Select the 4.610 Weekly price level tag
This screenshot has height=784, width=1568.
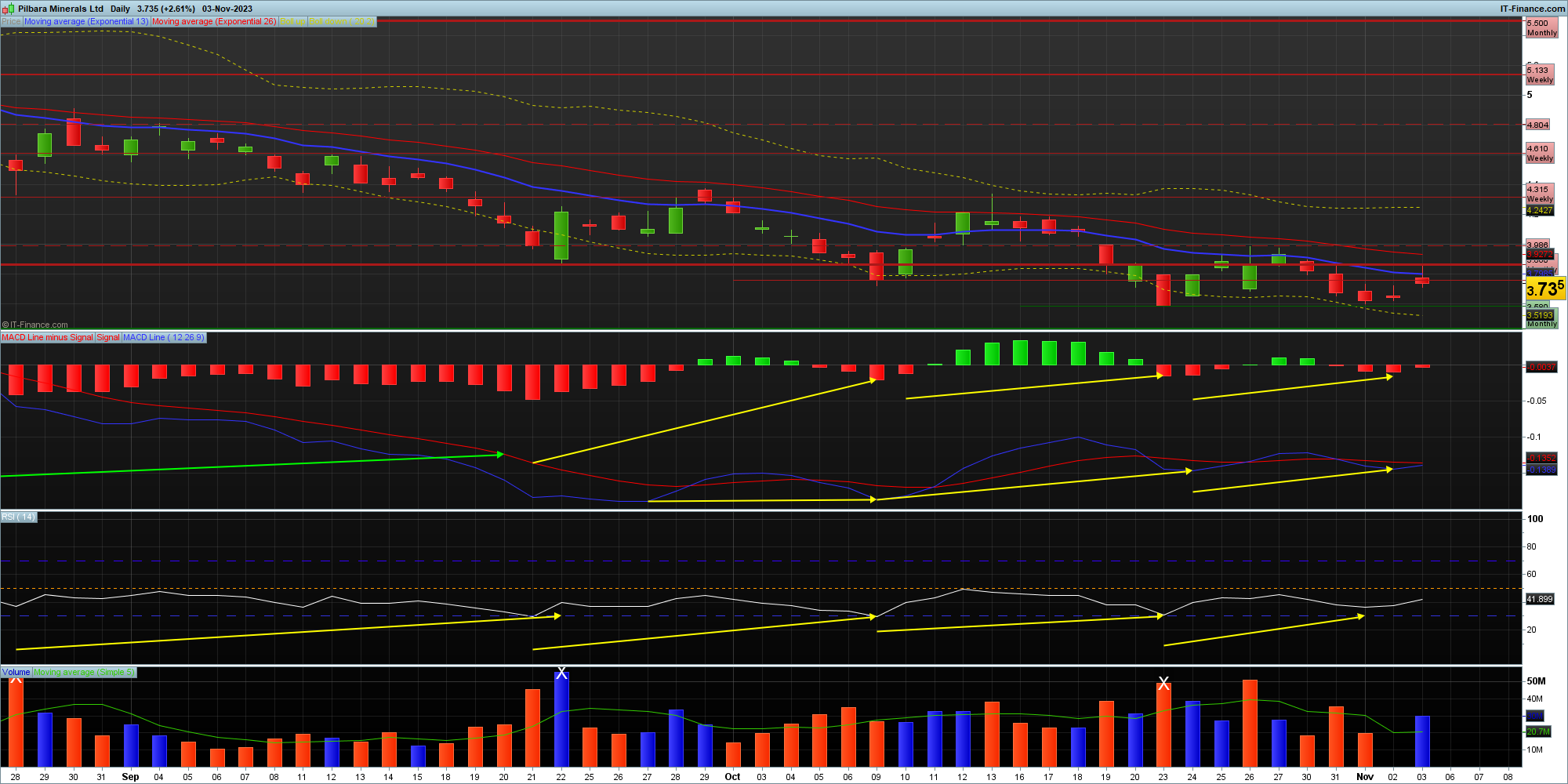tap(1540, 153)
